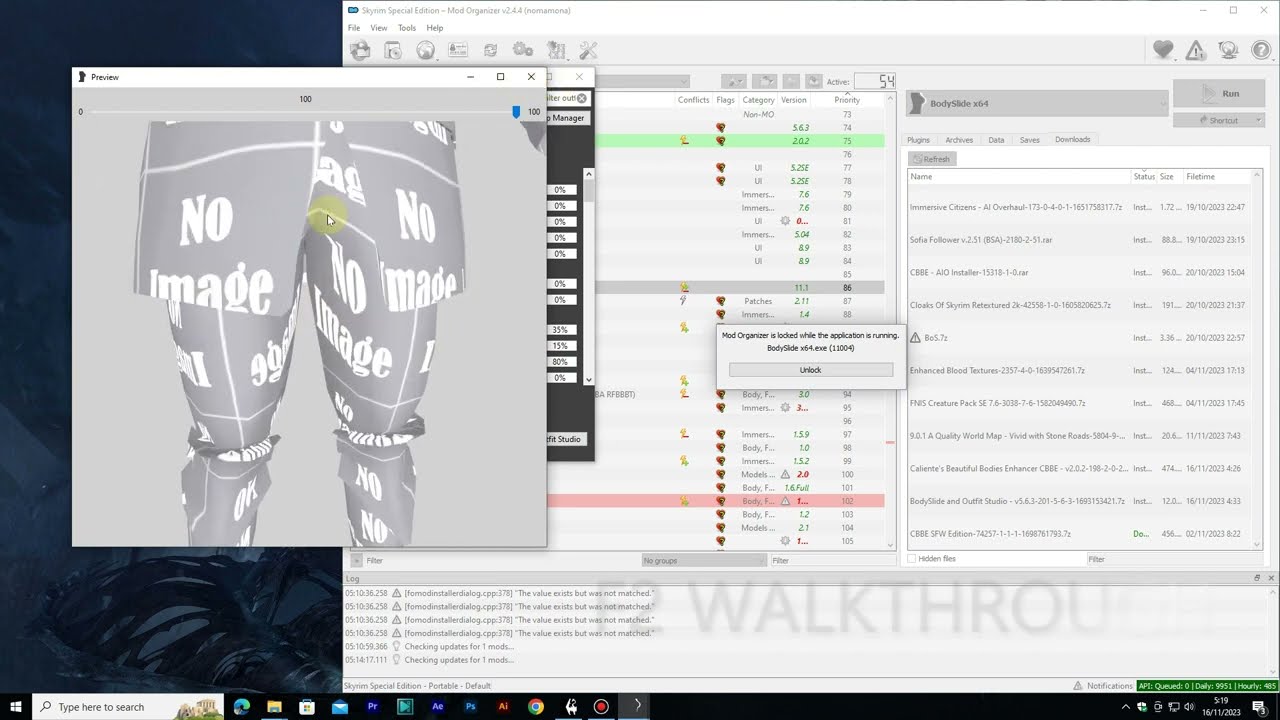Sort mod list by Conflicts column
1280x720 pixels.
click(x=693, y=100)
